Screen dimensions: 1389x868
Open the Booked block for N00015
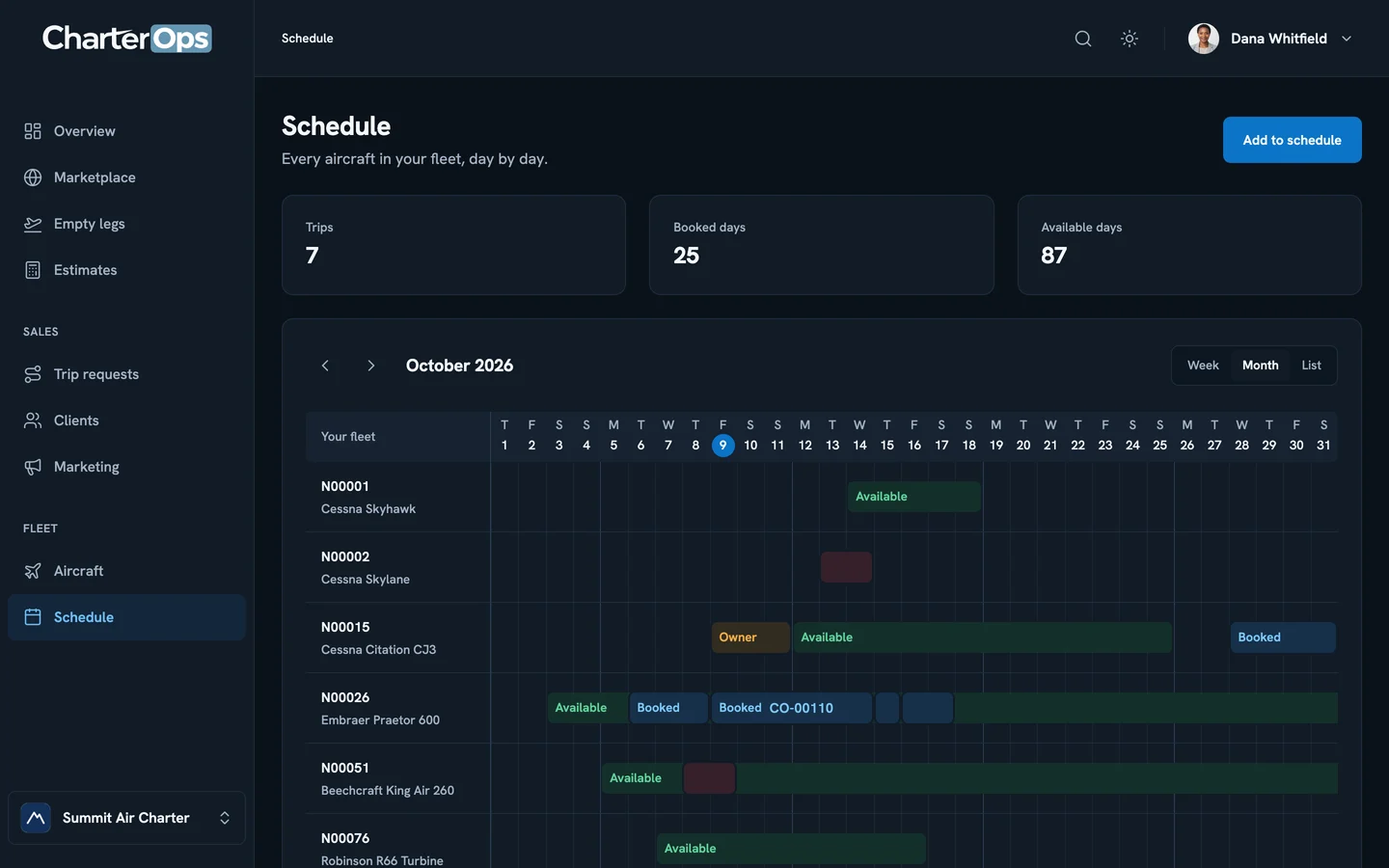pyautogui.click(x=1283, y=637)
